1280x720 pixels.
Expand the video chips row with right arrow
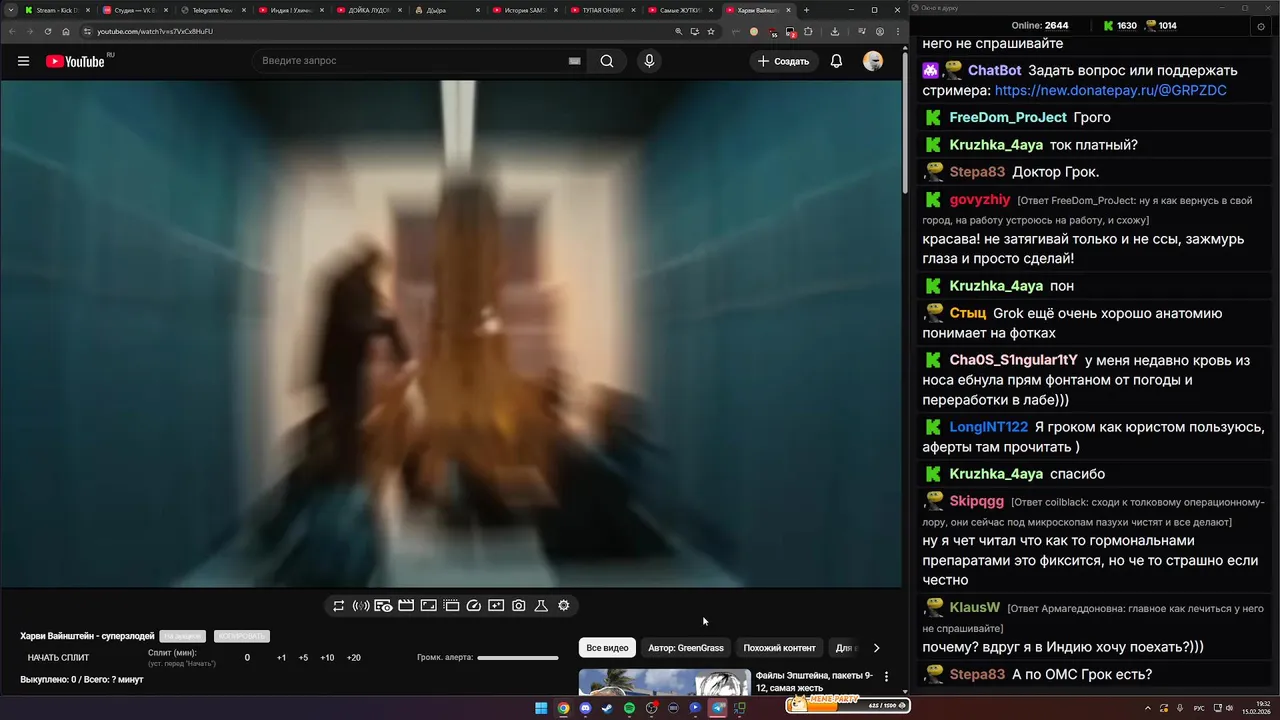coord(876,648)
